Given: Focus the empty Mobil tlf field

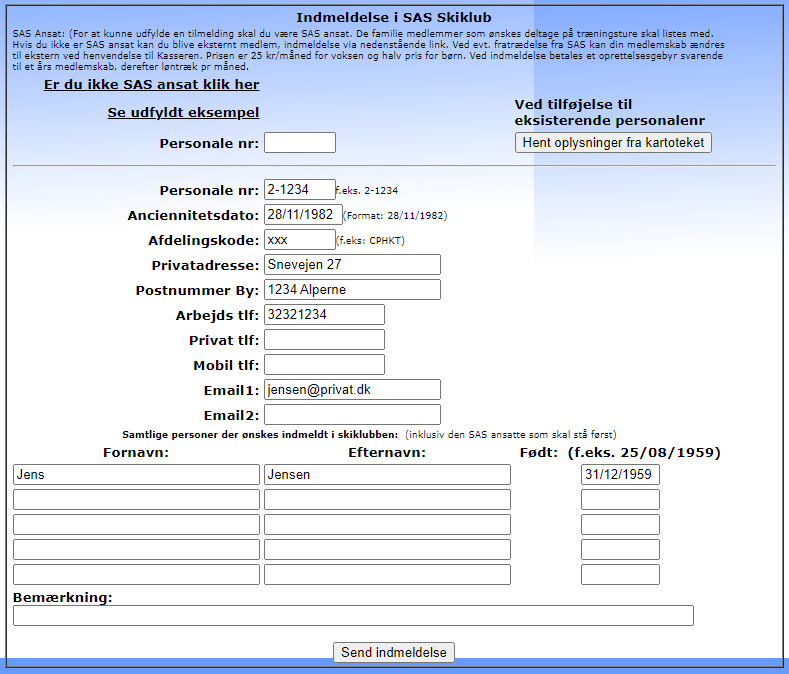Looking at the screenshot, I should pyautogui.click(x=325, y=364).
